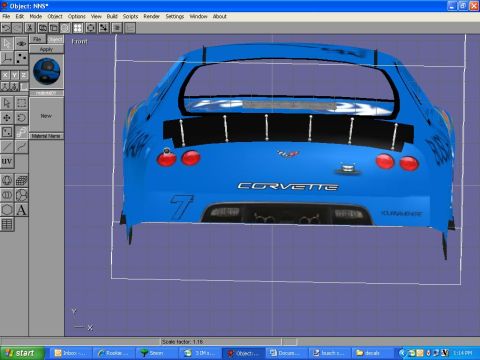Select the Select arrow tool
Viewport: 480px width, 360px height.
point(7,103)
